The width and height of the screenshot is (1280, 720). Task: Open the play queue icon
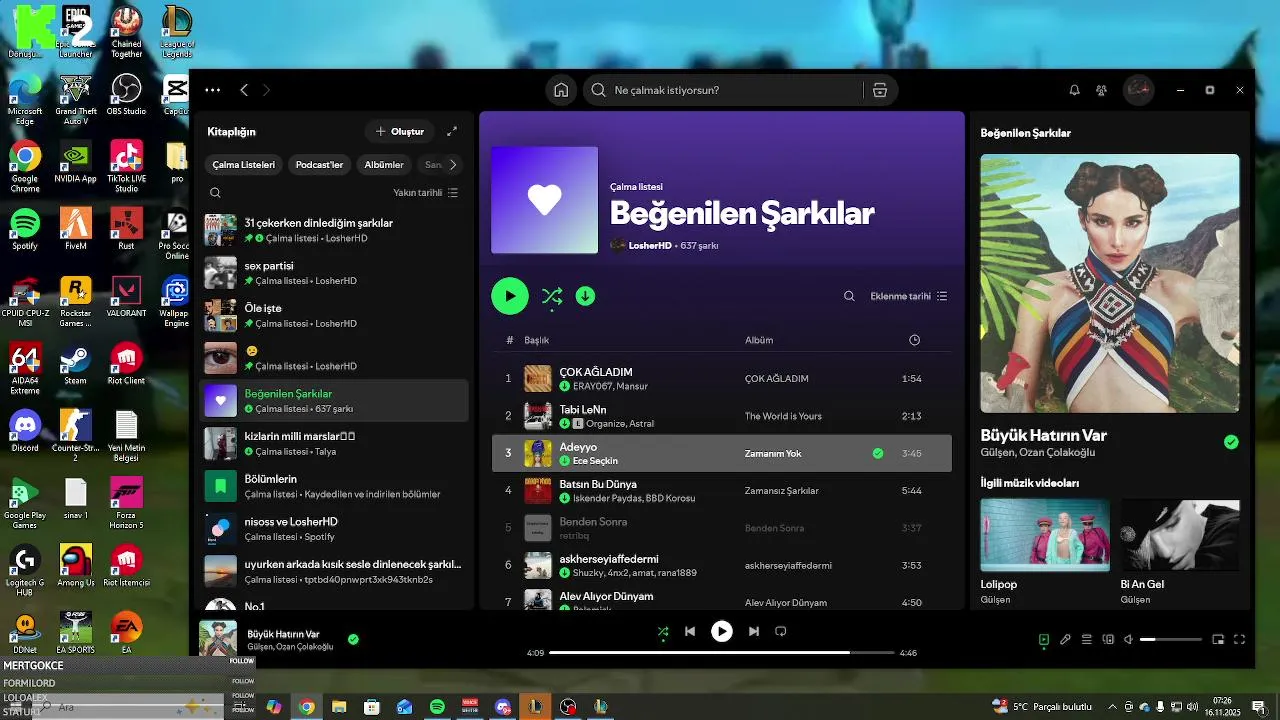tap(1087, 639)
